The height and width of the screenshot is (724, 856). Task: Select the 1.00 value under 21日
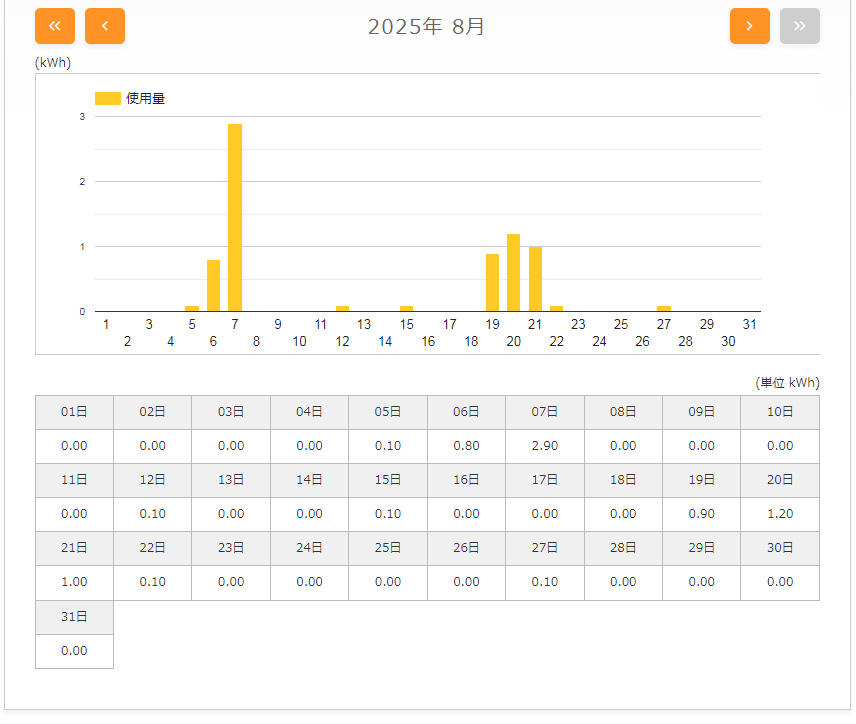tap(74, 582)
